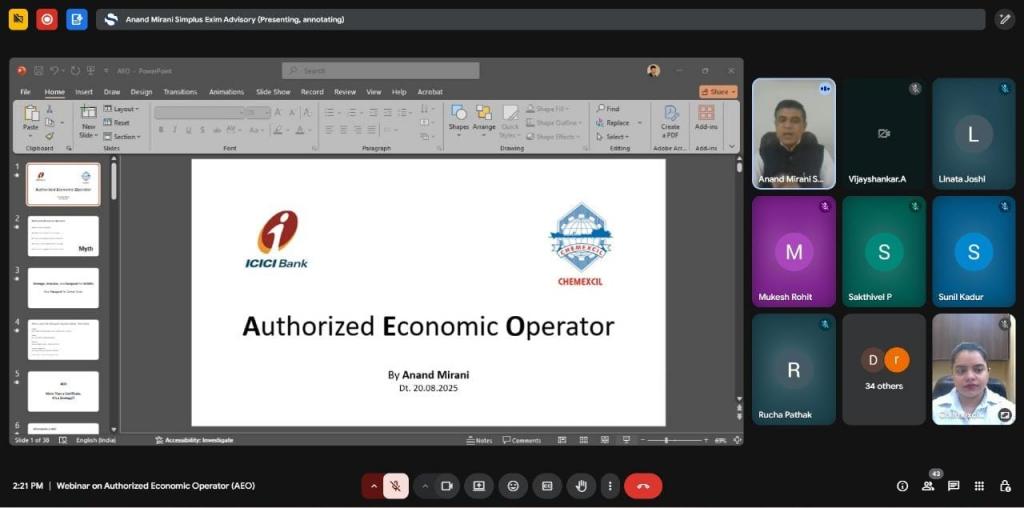Open chat with everyone panel
Viewport: 1024px width, 508px height.
(x=953, y=486)
